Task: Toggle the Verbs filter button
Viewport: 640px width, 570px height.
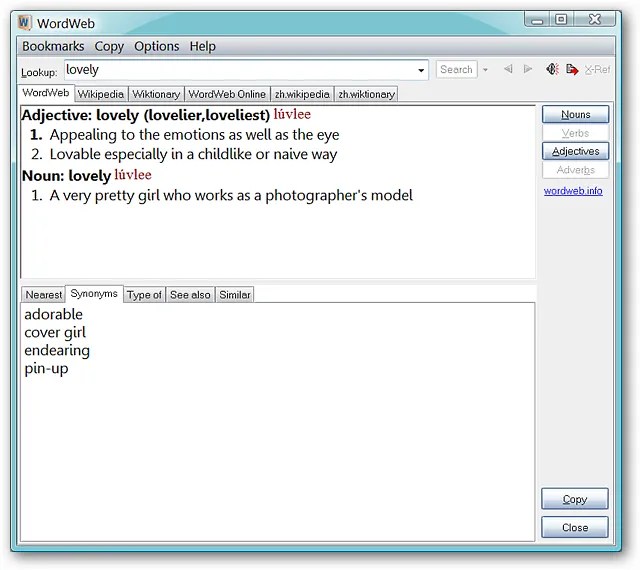Action: tap(576, 133)
